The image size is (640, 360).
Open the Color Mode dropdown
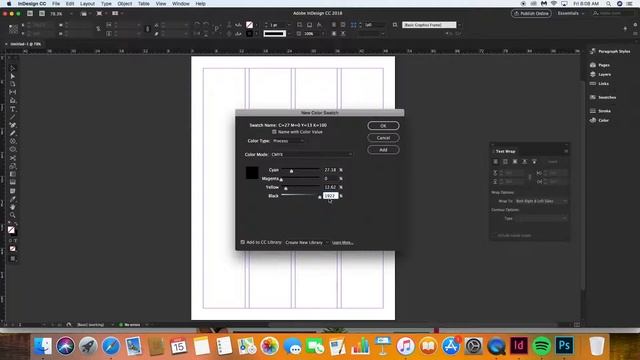pos(312,154)
